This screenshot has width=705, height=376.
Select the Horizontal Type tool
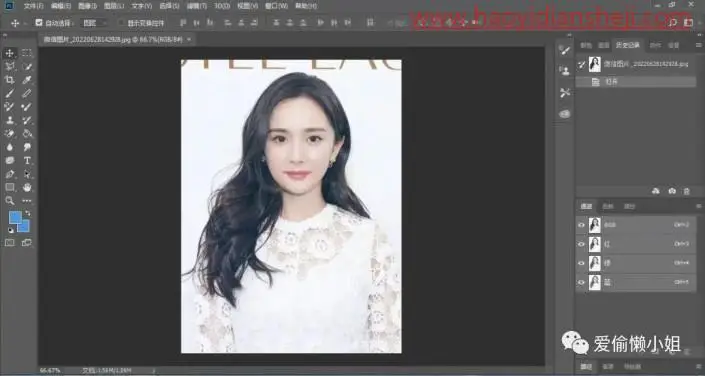click(x=27, y=161)
